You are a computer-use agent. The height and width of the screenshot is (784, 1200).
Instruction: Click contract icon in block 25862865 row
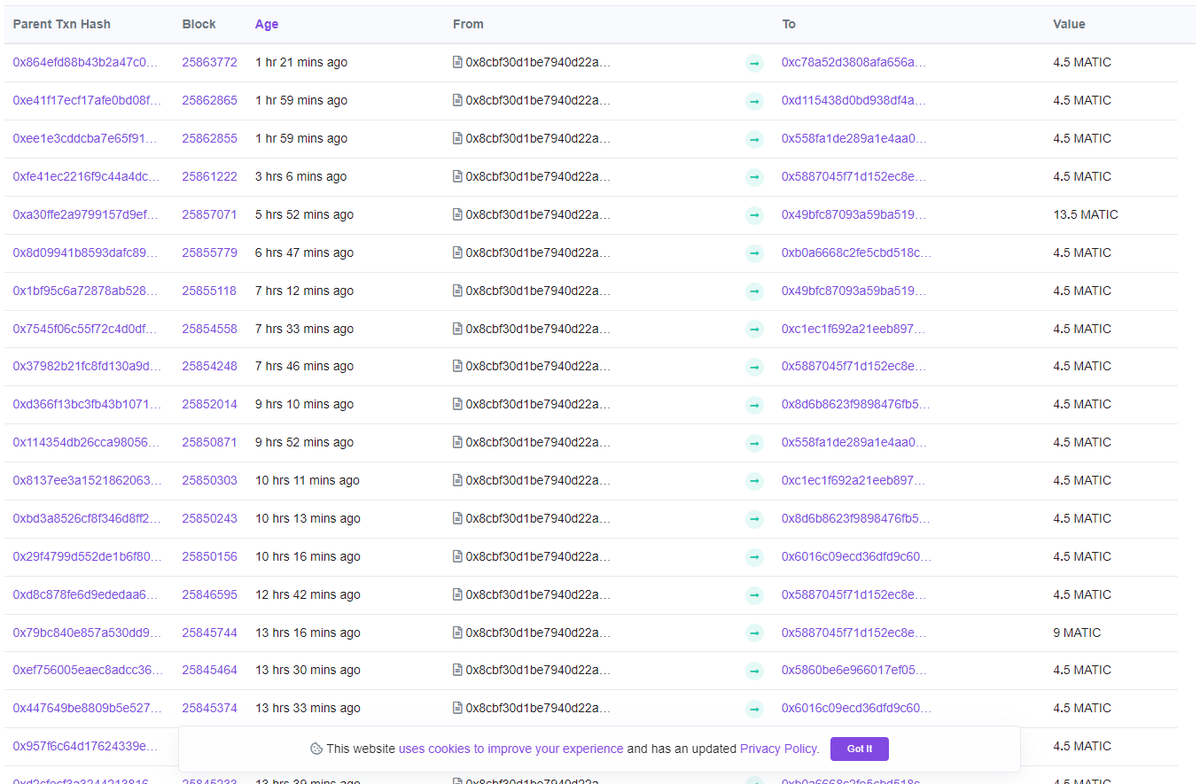coord(457,100)
